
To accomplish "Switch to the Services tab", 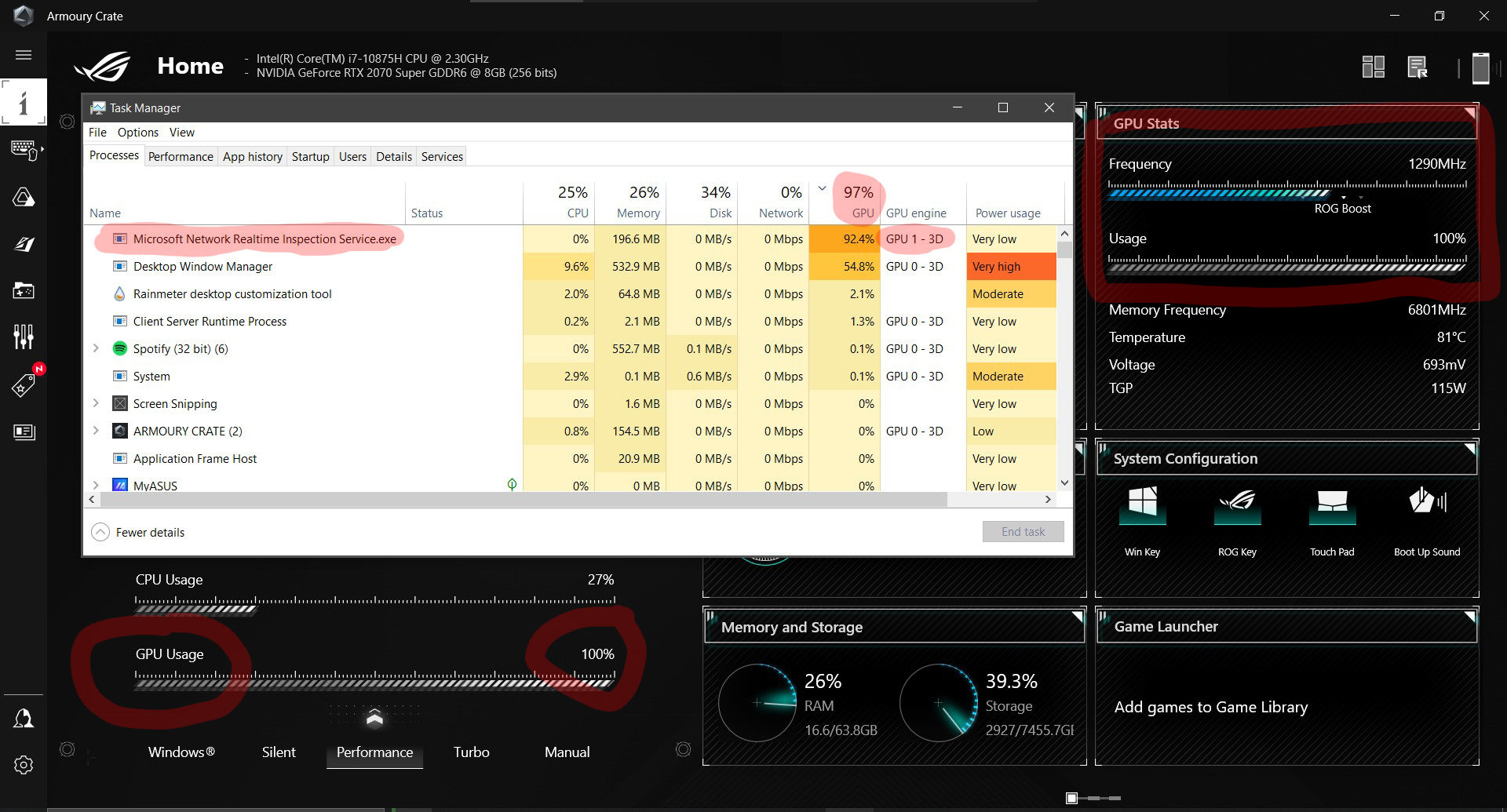I will [x=442, y=156].
